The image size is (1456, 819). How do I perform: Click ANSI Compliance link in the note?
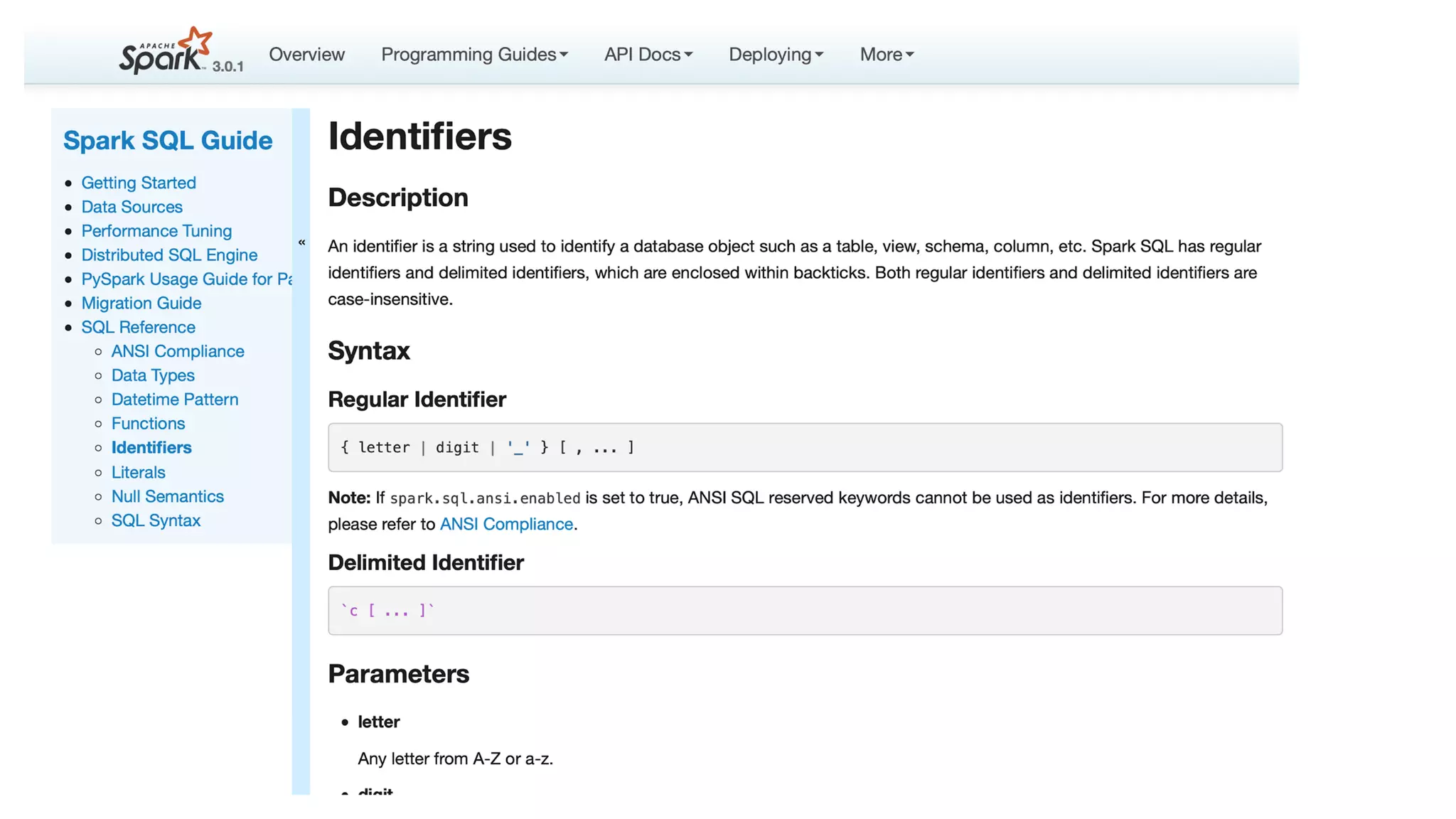coord(506,525)
